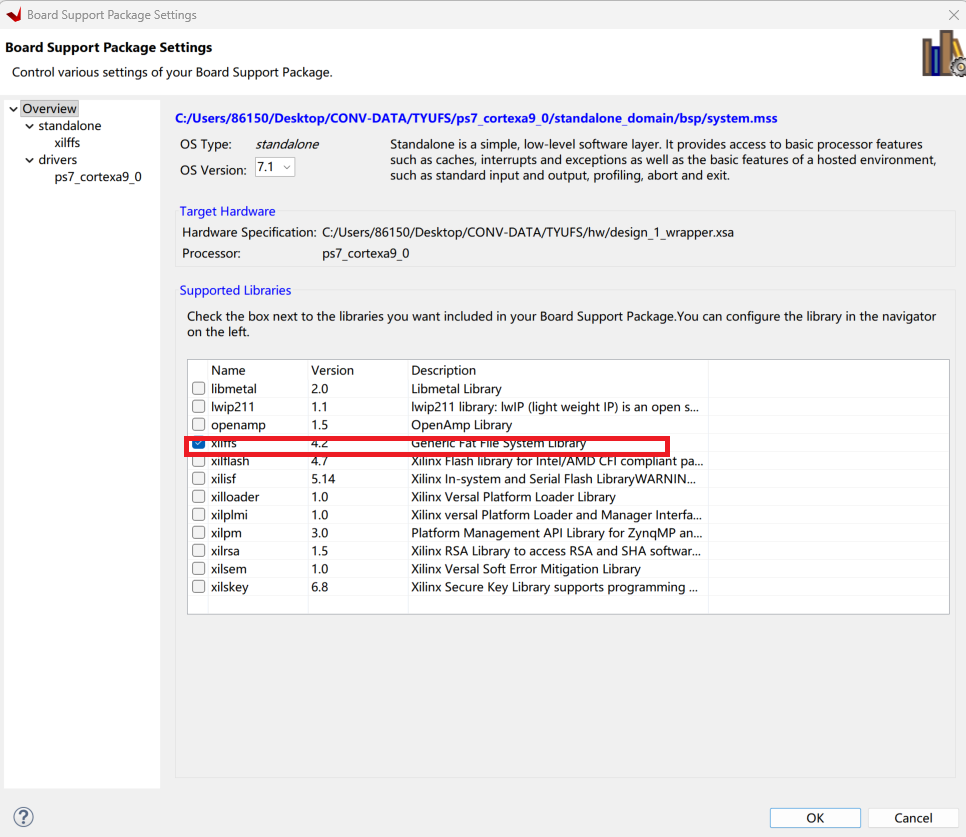This screenshot has width=966, height=837.
Task: Click the OpenAmp Library description
Action: (x=461, y=425)
